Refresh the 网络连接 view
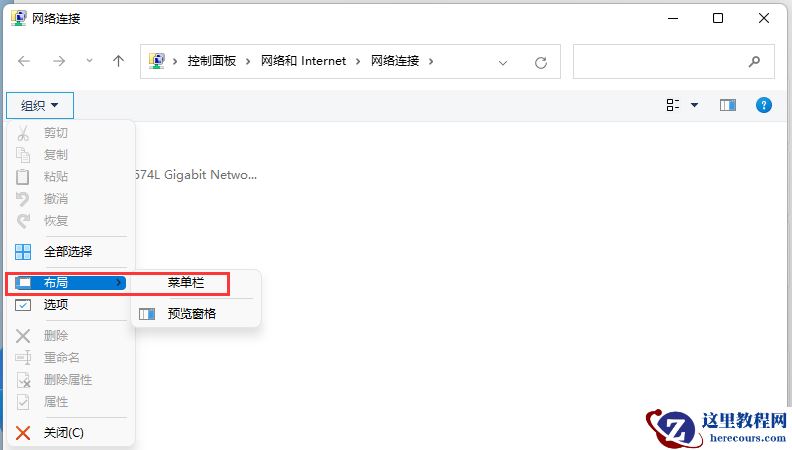 (541, 63)
